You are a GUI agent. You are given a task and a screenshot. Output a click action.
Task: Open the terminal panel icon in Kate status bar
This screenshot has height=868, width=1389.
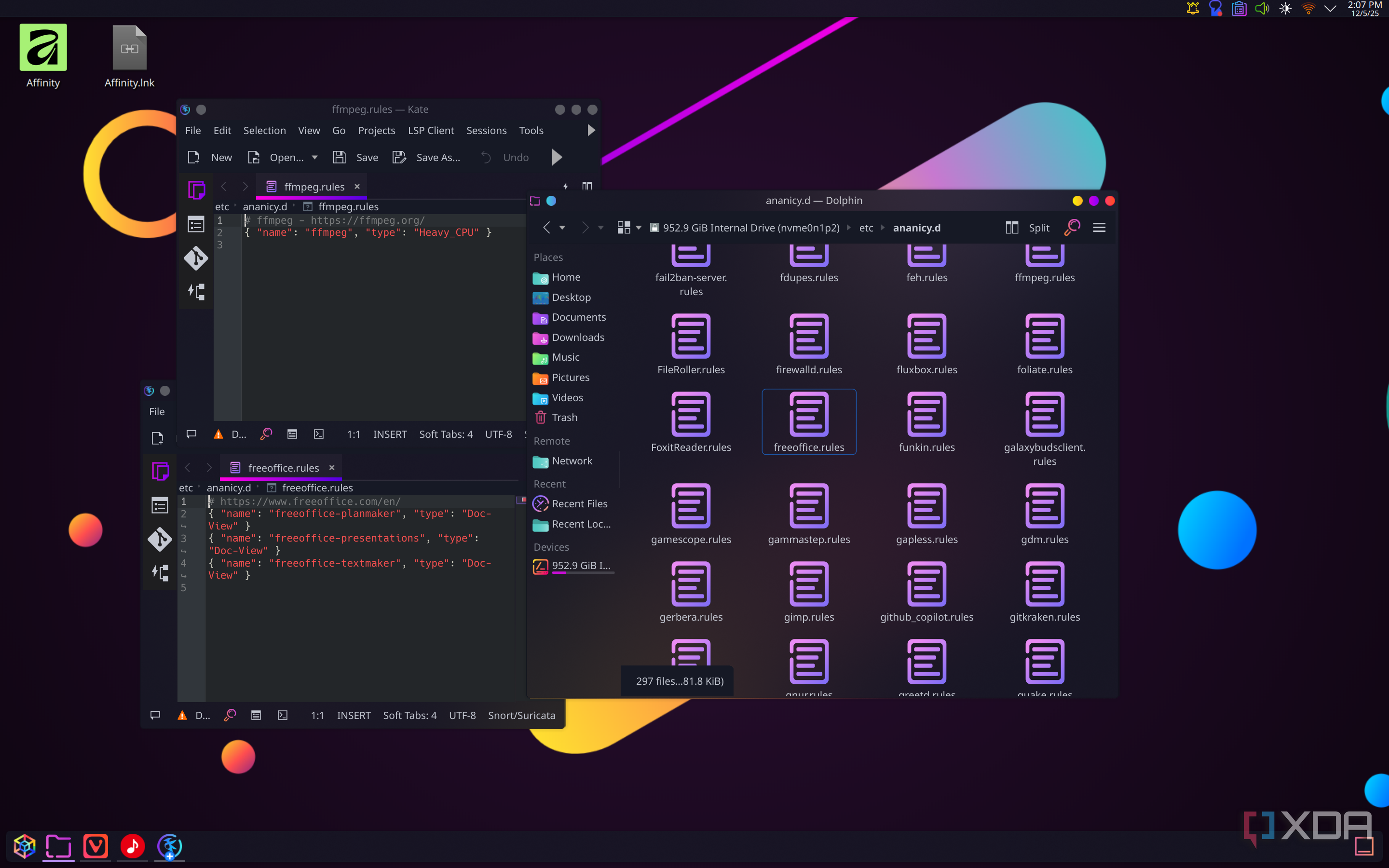pos(319,434)
